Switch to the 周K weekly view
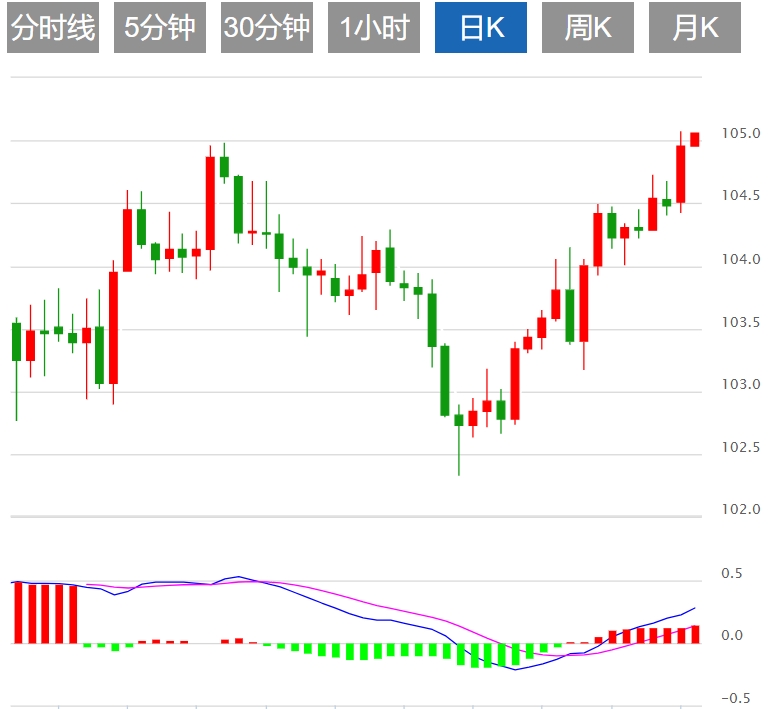Viewport: 771px width, 709px height. (588, 28)
